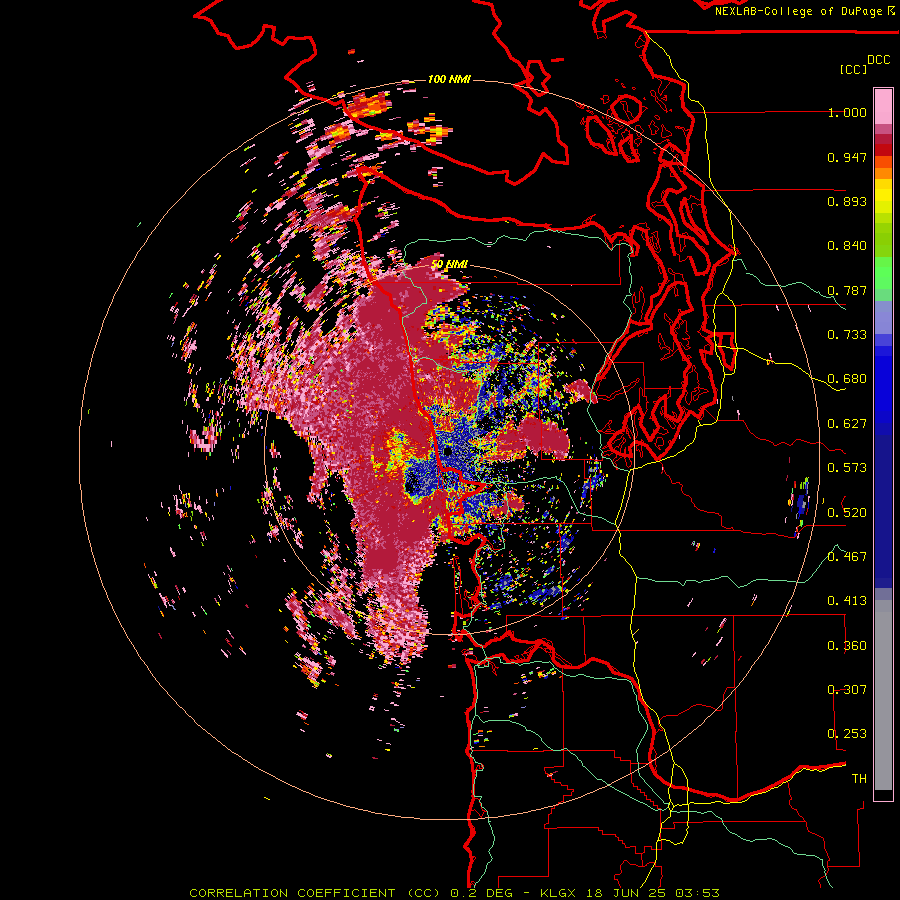
Task: Select the 0.893 scale value
Action: coord(847,201)
